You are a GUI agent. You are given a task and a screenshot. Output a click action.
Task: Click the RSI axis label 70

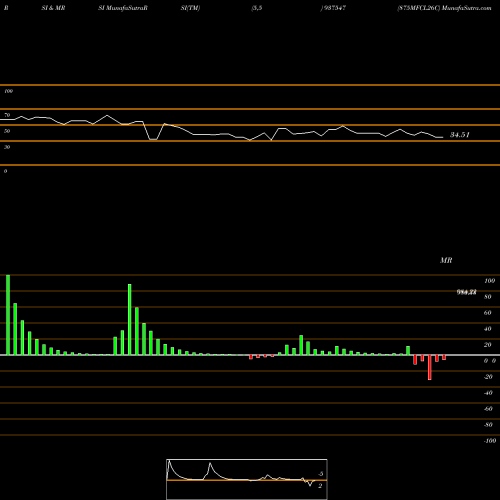tap(7, 115)
